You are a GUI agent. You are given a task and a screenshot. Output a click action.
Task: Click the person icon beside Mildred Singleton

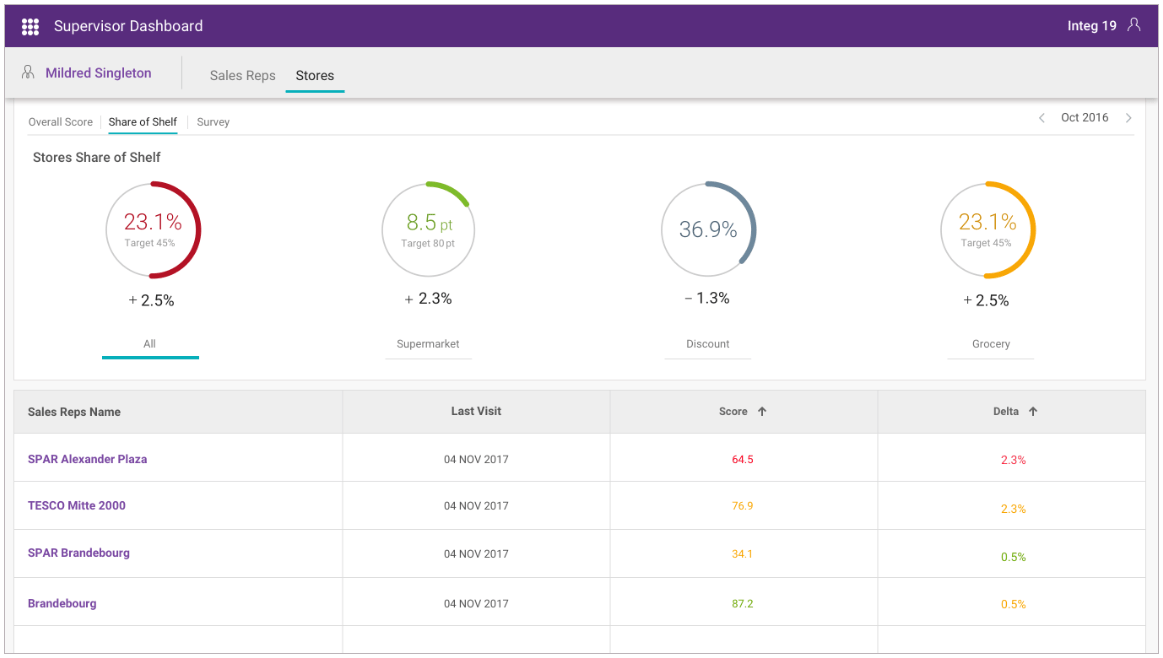click(28, 73)
